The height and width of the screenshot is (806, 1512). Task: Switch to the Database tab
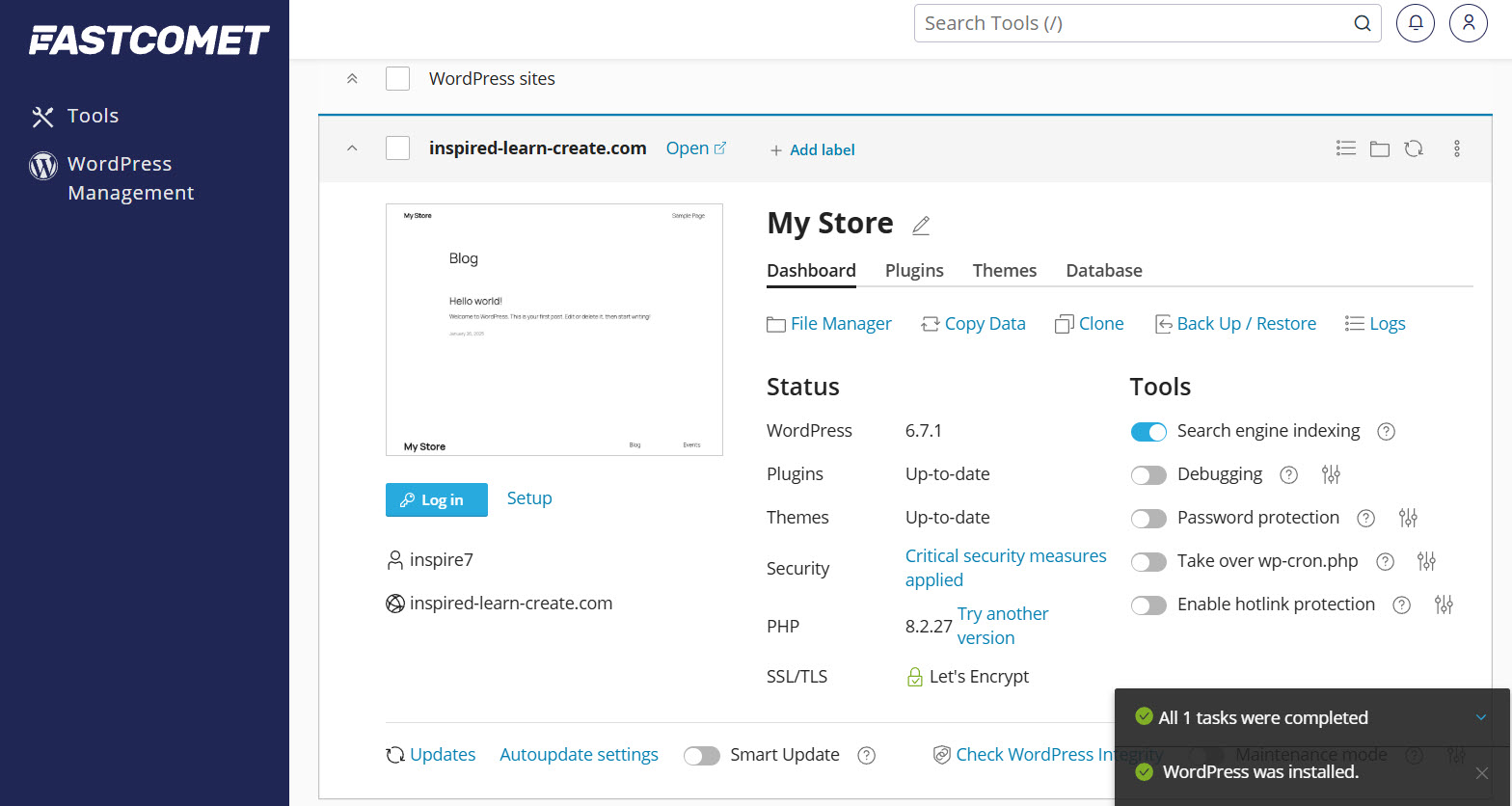1104,271
